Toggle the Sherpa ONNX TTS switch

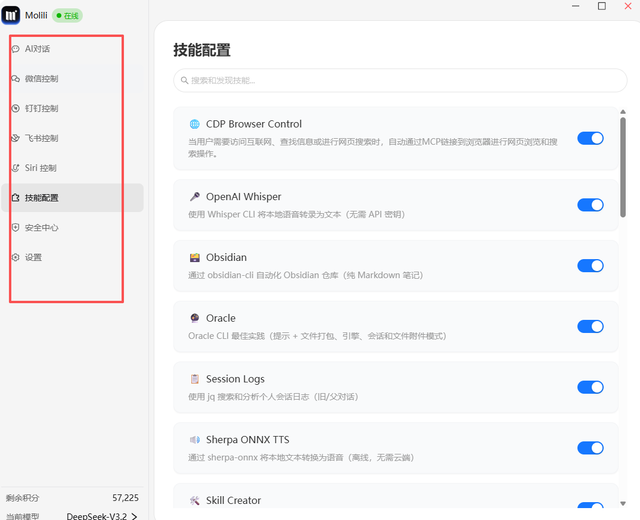point(590,448)
